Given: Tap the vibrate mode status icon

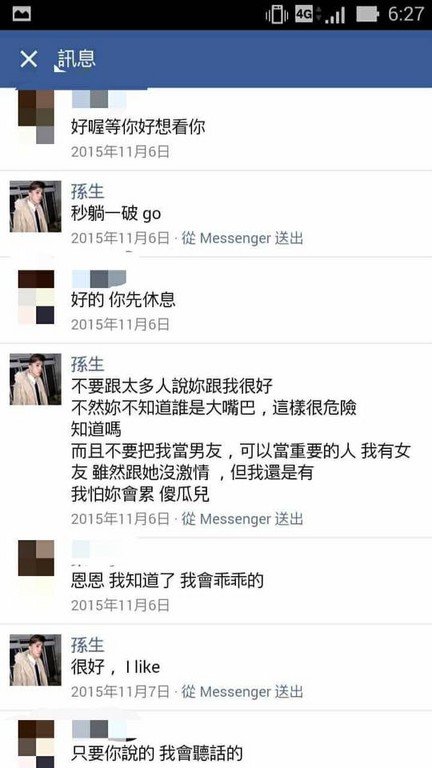Looking at the screenshot, I should point(277,14).
